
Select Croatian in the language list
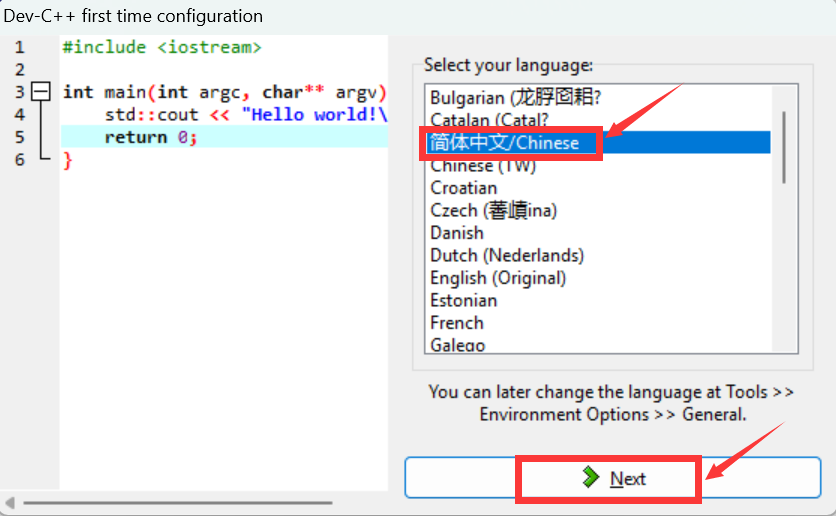pos(598,188)
